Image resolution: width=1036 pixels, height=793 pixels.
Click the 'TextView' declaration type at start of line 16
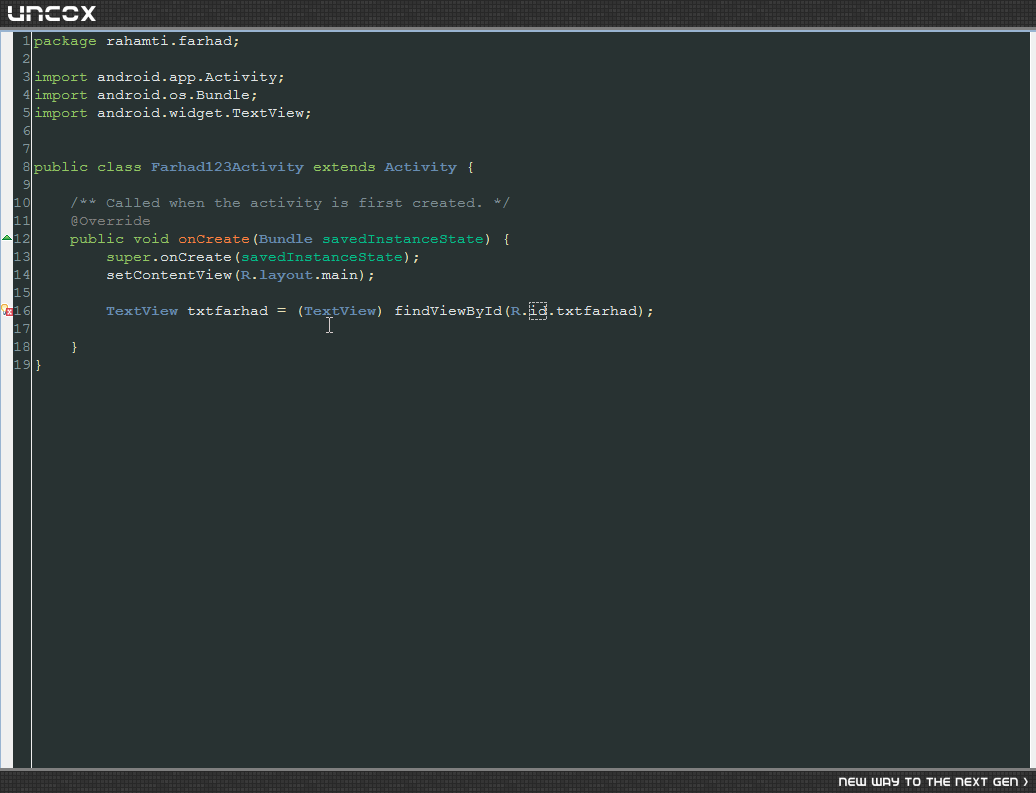(141, 311)
